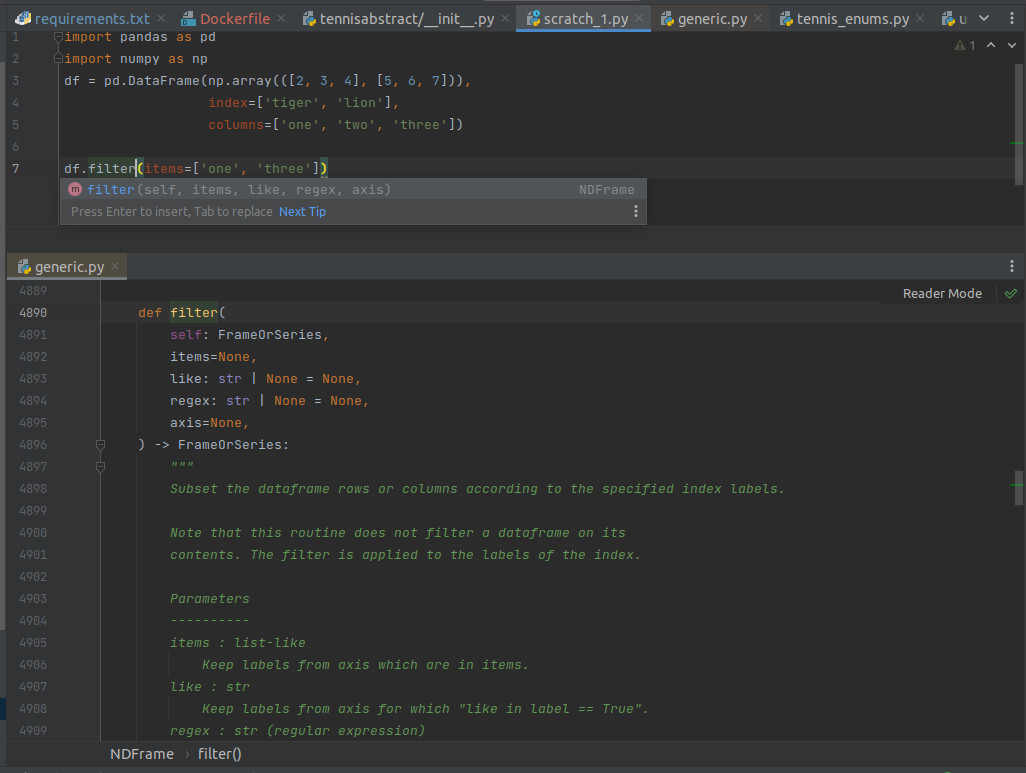Click lower generic.py tab label
This screenshot has height=773, width=1026.
(69, 266)
